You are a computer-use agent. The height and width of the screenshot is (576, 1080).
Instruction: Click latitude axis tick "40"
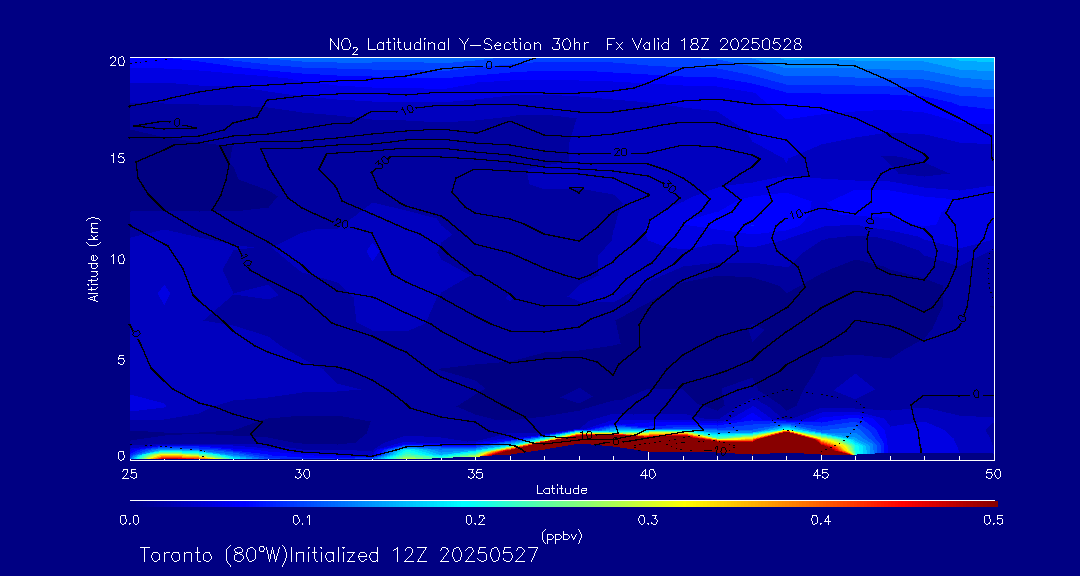point(648,473)
